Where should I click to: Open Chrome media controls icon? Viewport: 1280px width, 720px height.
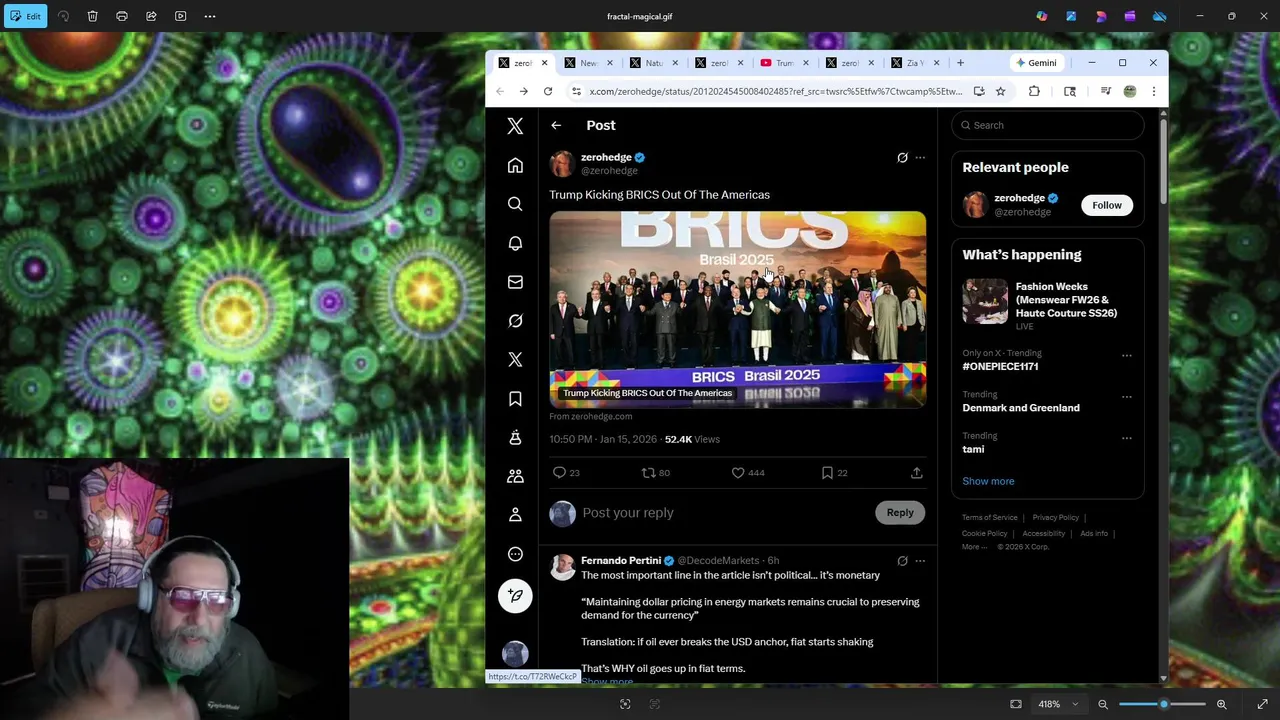click(x=1105, y=91)
